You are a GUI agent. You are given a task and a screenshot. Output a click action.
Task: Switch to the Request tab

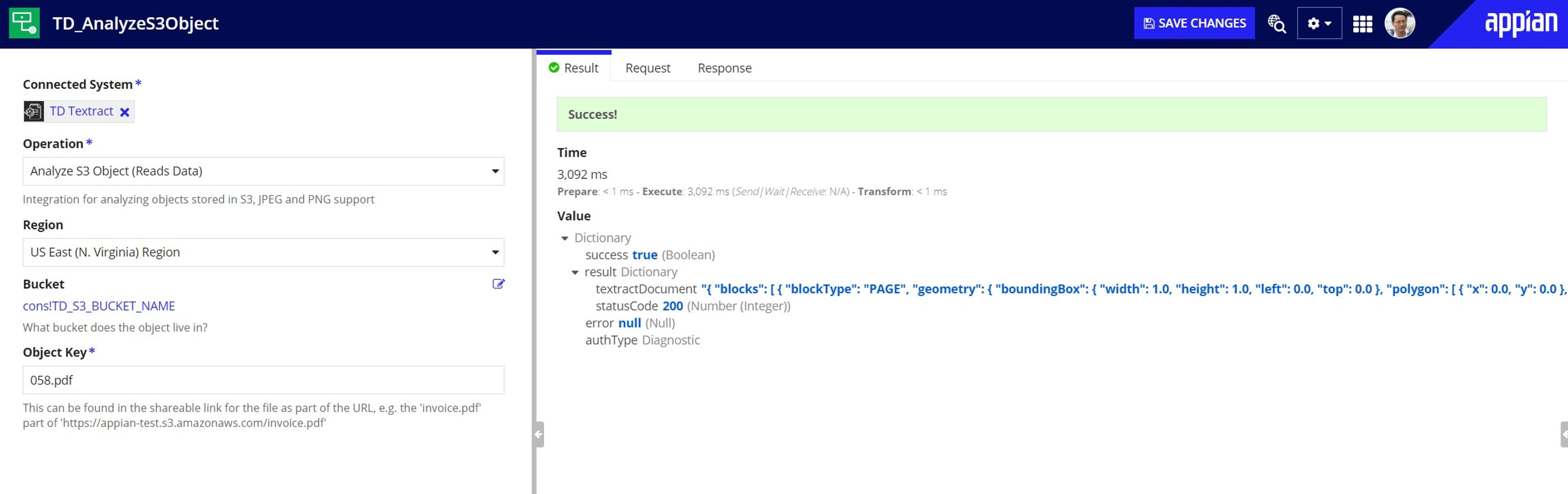tap(648, 68)
